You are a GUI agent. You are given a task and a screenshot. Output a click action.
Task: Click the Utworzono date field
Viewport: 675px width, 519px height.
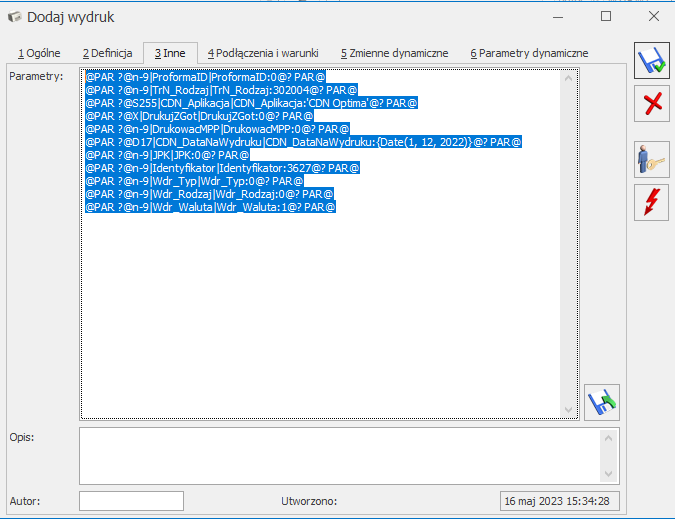(560, 501)
